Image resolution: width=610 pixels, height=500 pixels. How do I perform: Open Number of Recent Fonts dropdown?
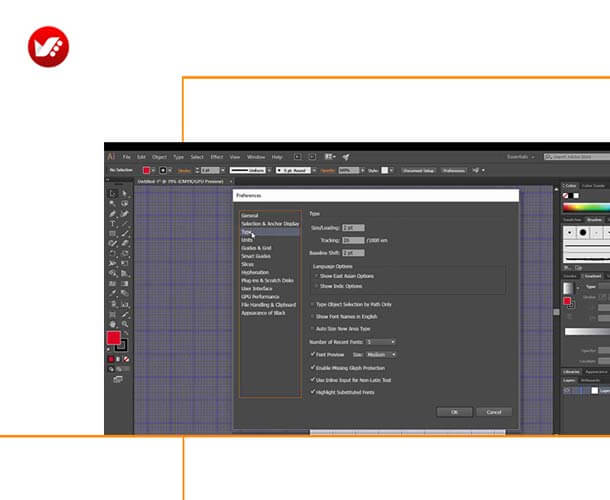pyautogui.click(x=380, y=342)
